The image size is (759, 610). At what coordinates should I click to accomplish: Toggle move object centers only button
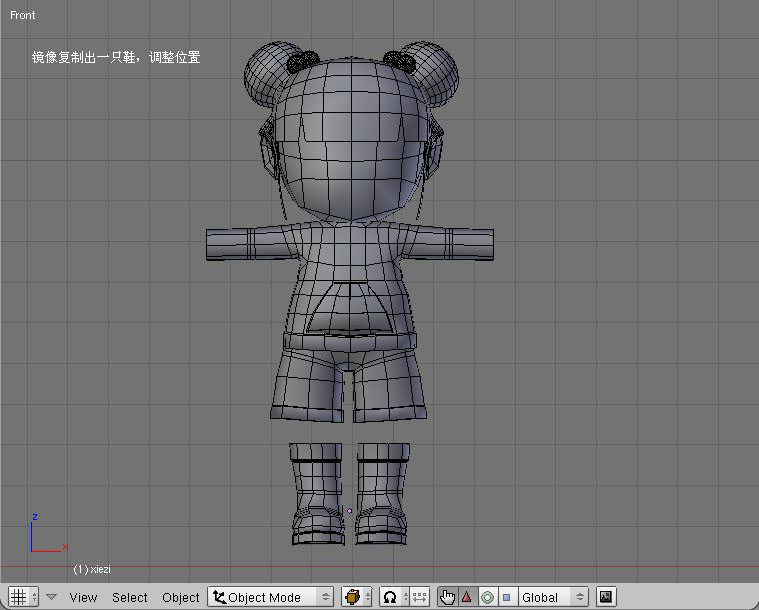420,597
